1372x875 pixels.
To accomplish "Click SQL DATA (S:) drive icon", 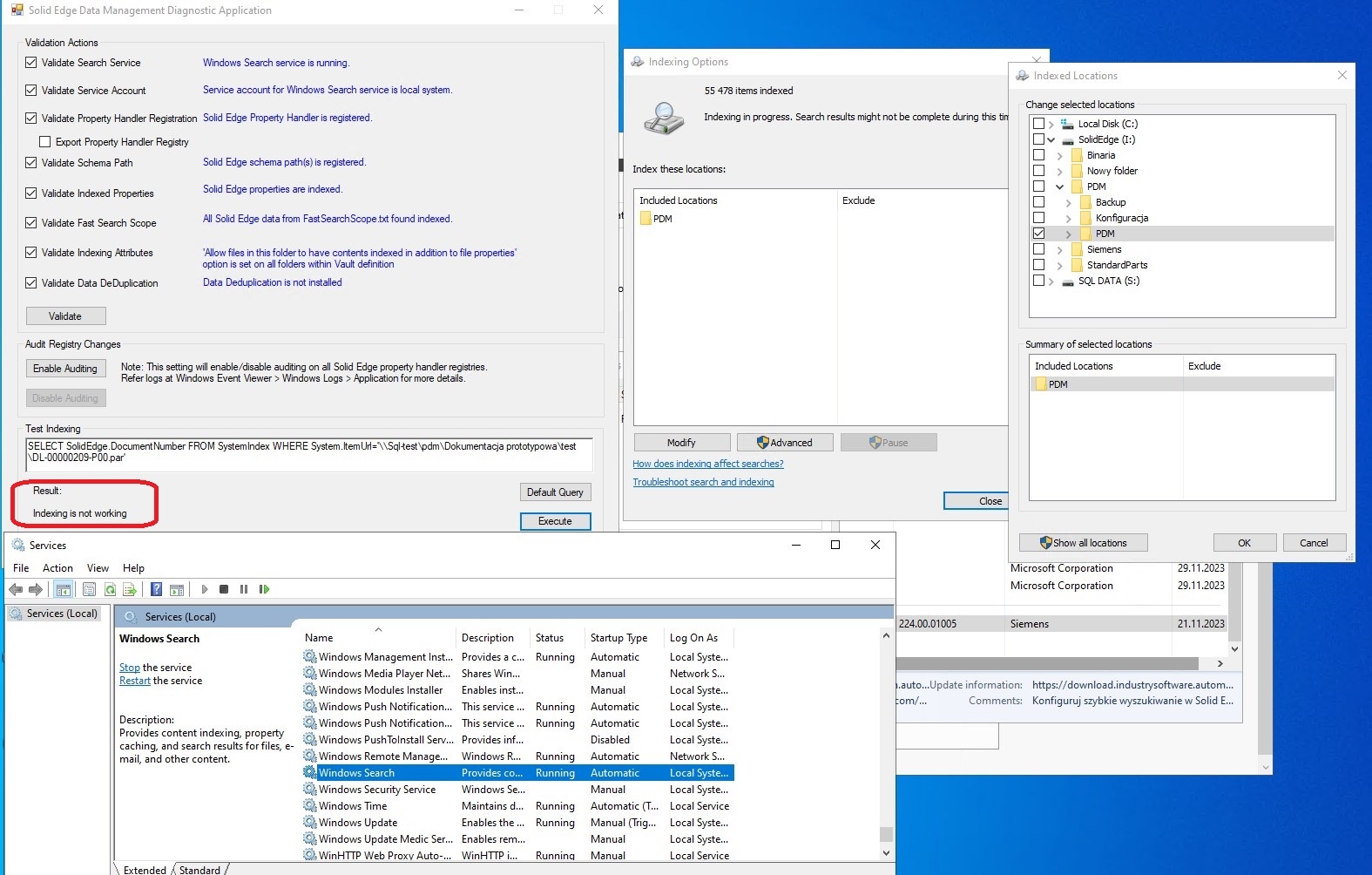I will point(1067,281).
